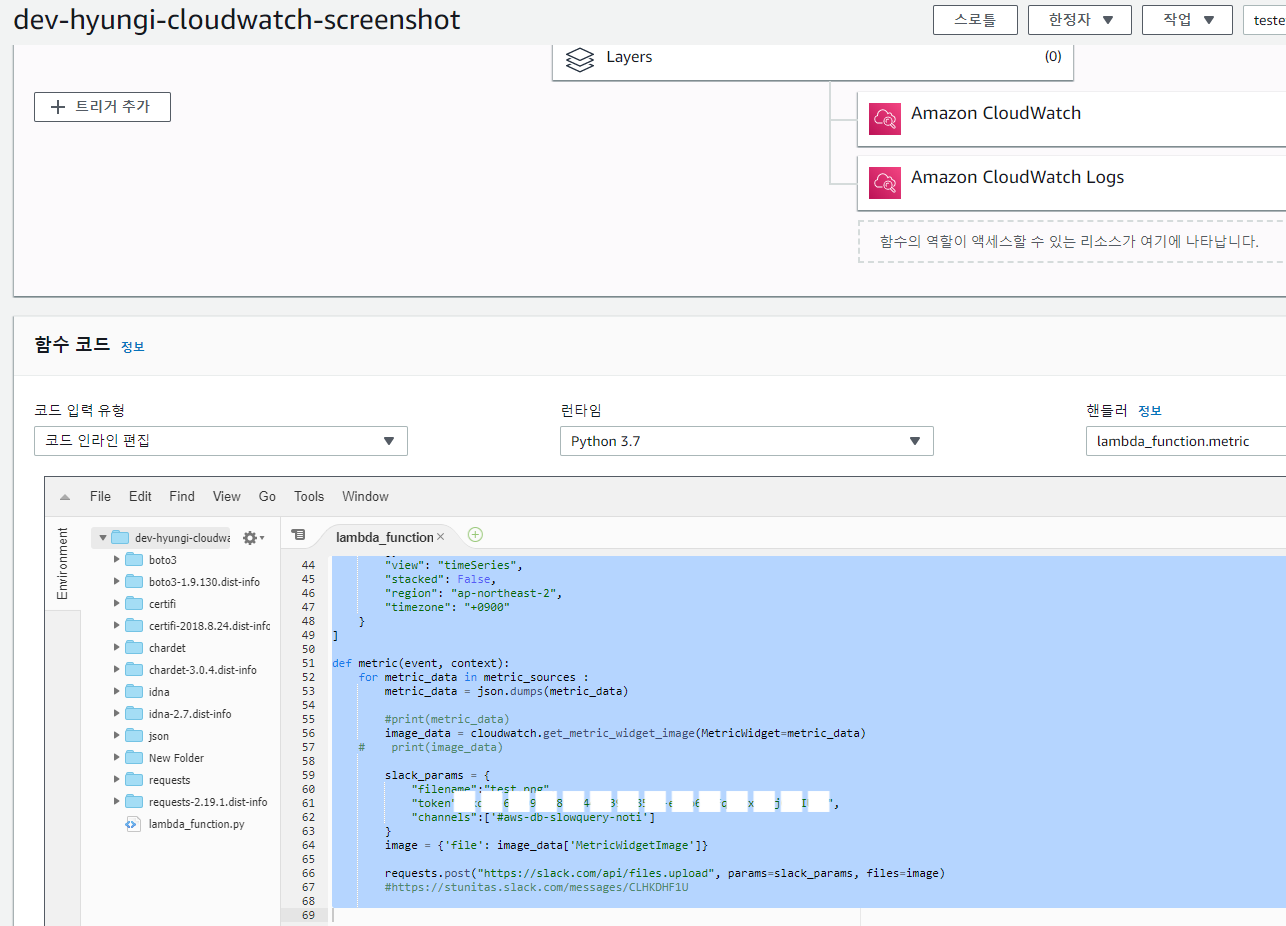Select the New Folder tree item
The image size is (1286, 926).
click(176, 758)
